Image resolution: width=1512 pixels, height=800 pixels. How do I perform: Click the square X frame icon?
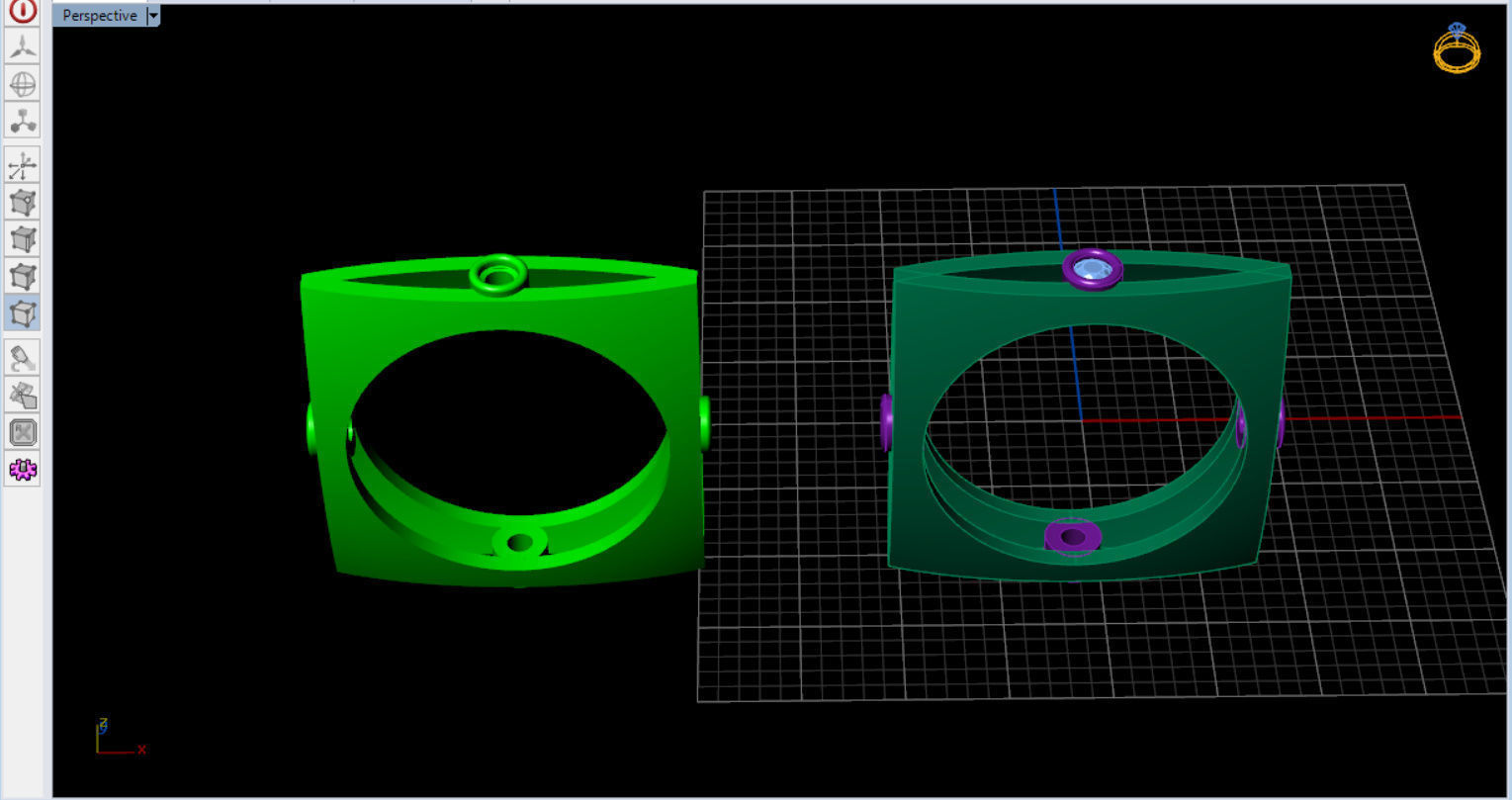23,432
